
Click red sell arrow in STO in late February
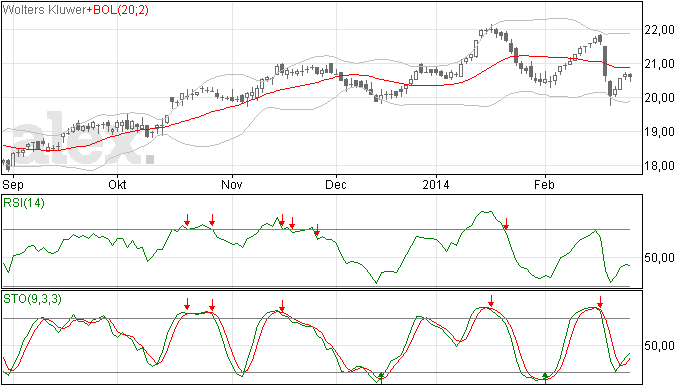600,302
